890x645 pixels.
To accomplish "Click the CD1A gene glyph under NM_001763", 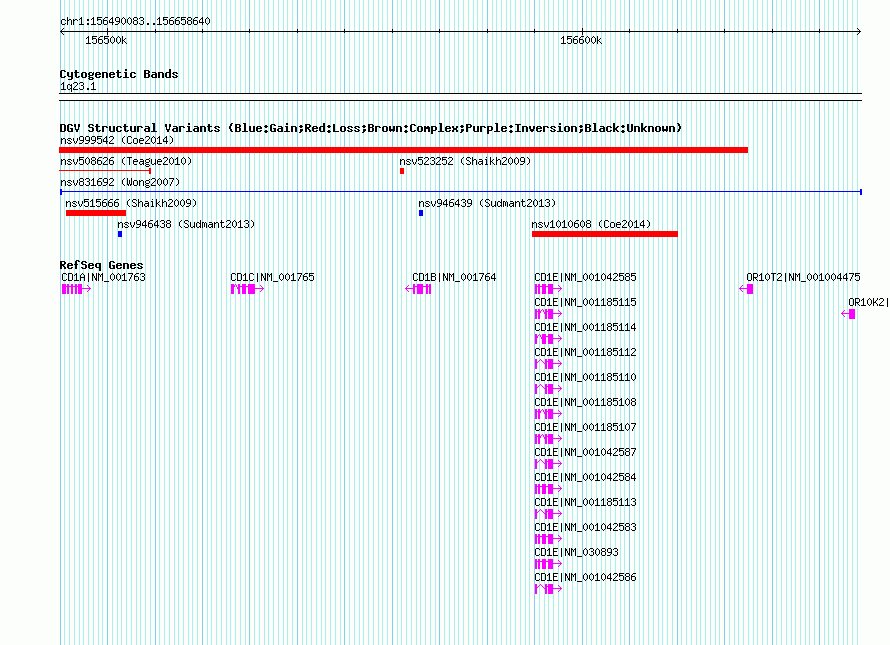I will [x=76, y=289].
